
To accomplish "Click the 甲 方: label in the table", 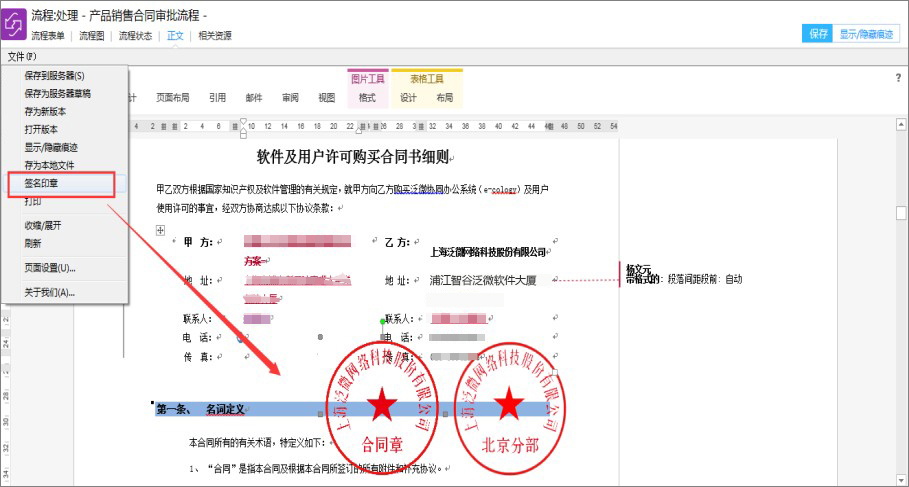I will 198,242.
